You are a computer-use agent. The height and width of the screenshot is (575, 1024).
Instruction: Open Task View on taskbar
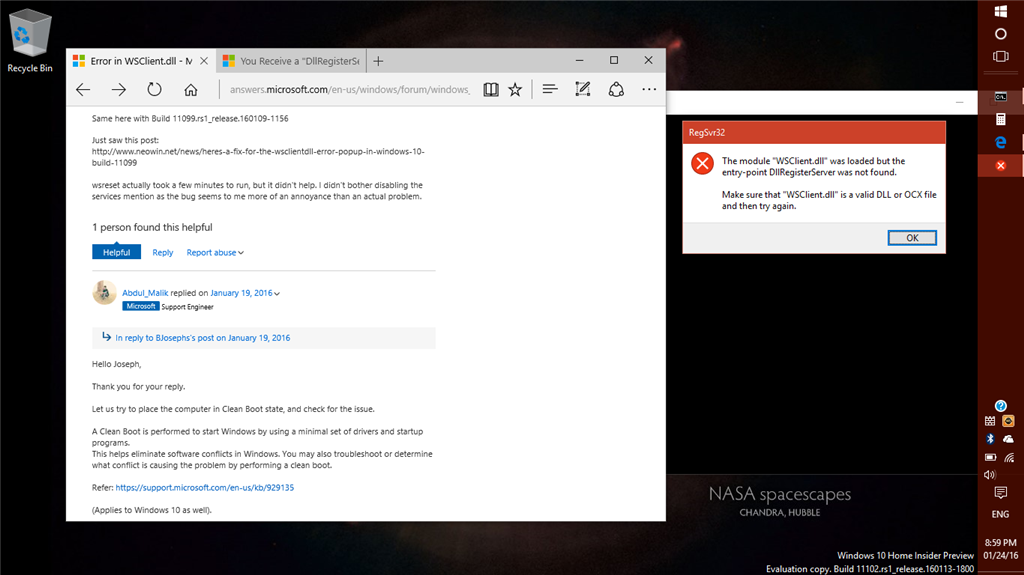[x=1000, y=56]
